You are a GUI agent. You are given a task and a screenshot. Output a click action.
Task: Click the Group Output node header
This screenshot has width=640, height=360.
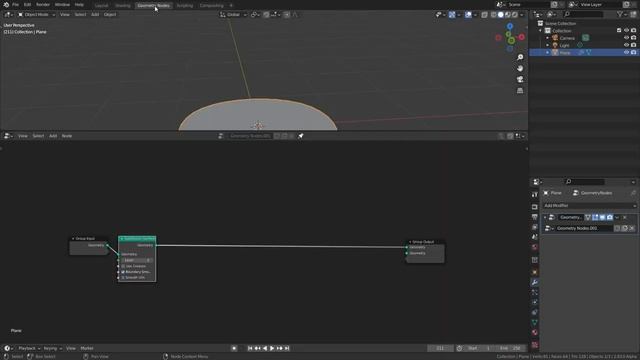click(425, 242)
